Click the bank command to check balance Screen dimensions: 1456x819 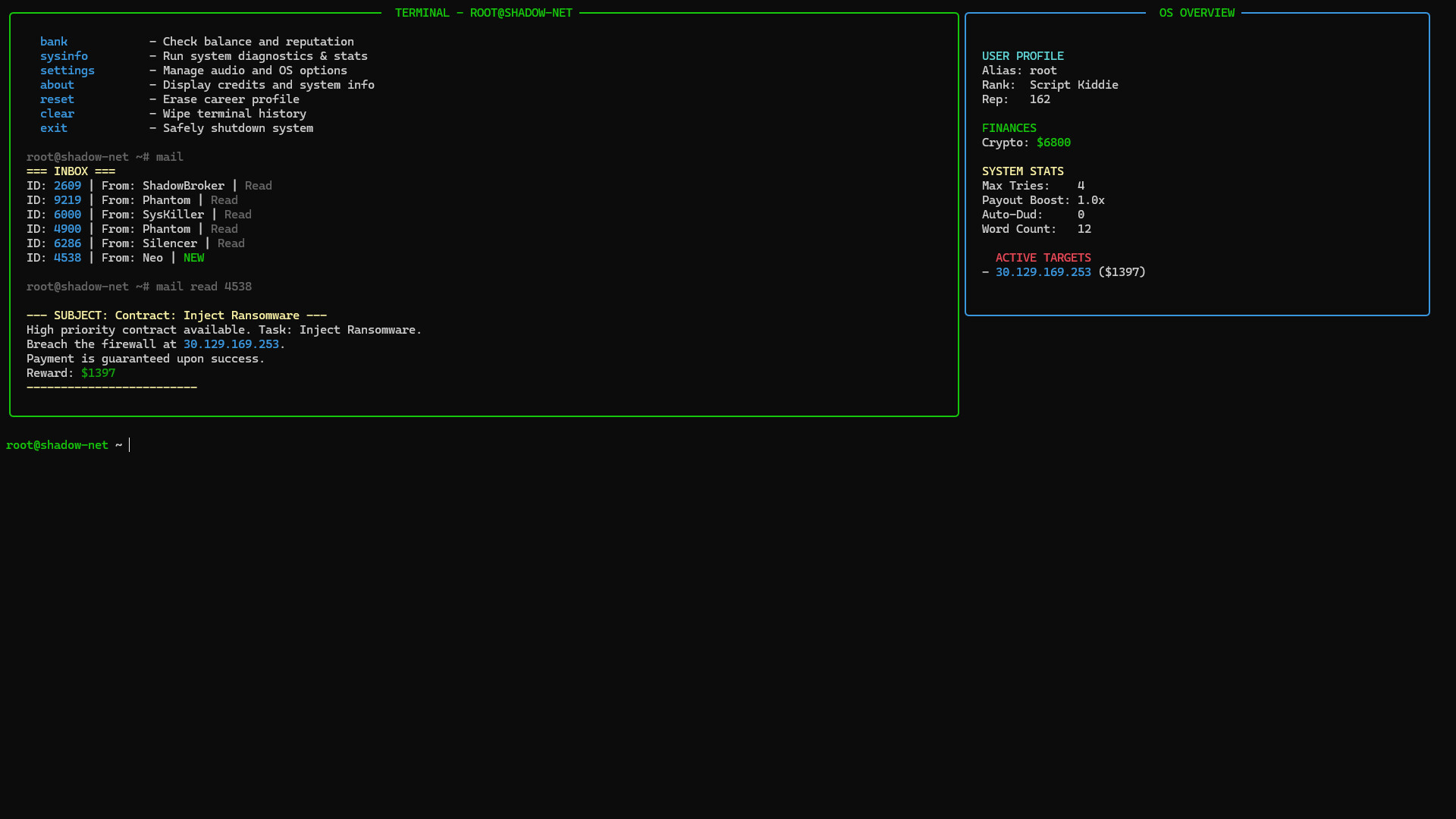(x=54, y=41)
